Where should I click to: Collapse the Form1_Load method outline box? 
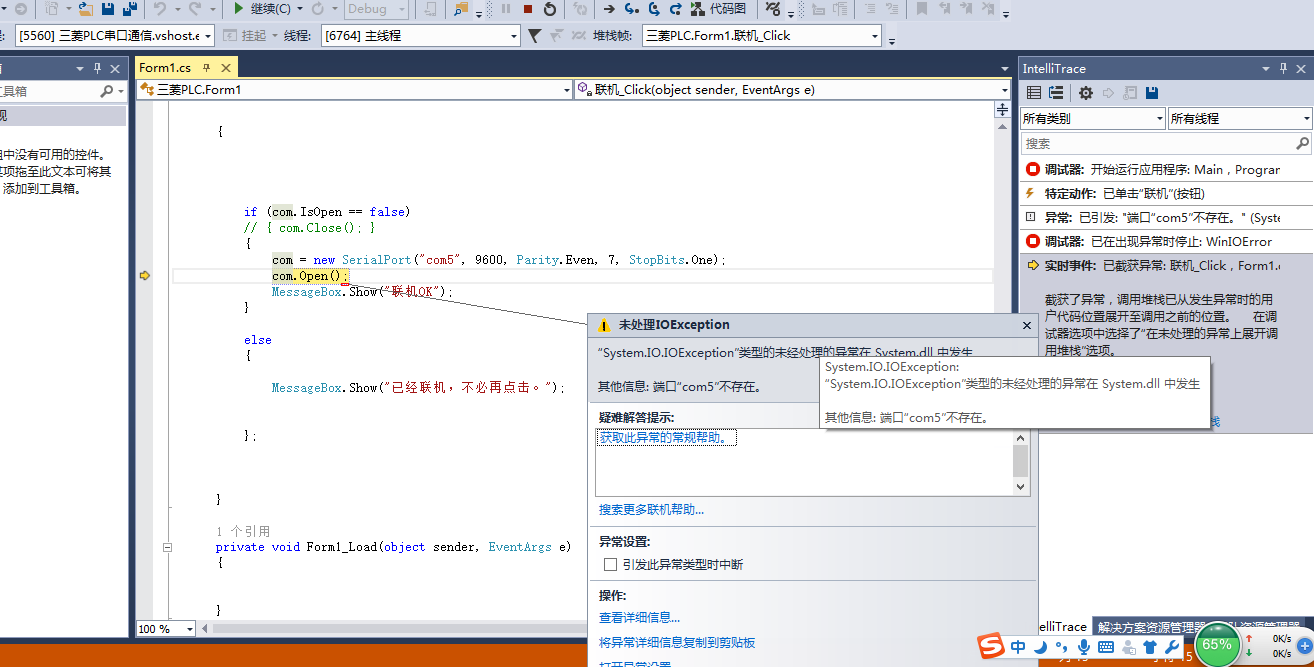pos(167,548)
